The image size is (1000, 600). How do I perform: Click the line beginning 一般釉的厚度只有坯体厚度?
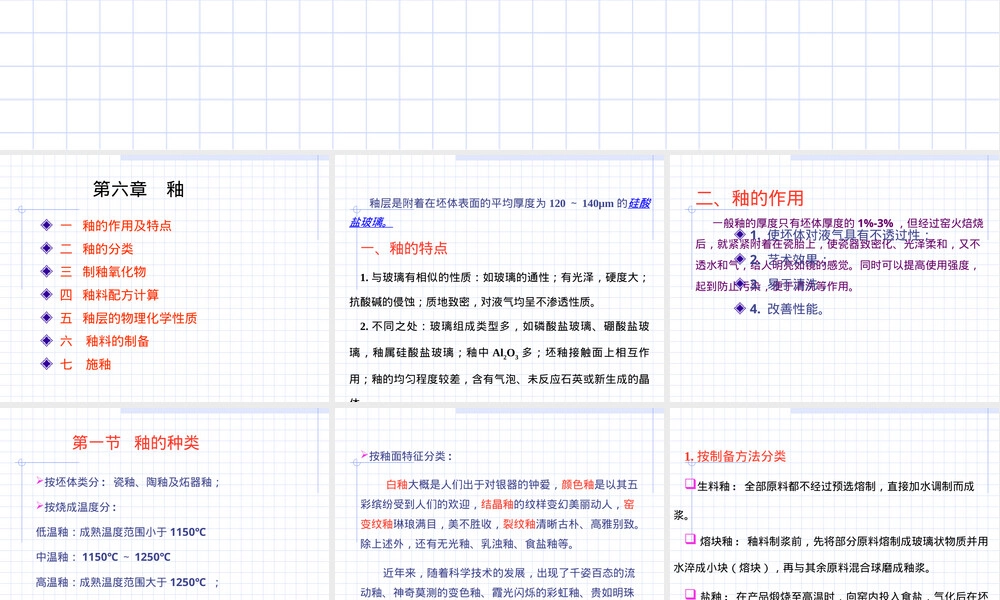click(848, 223)
